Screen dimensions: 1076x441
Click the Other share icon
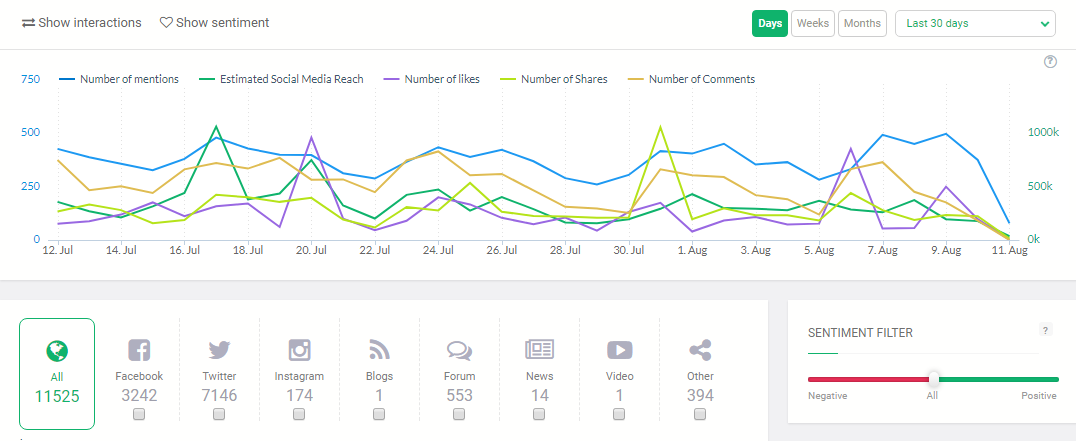click(x=700, y=350)
